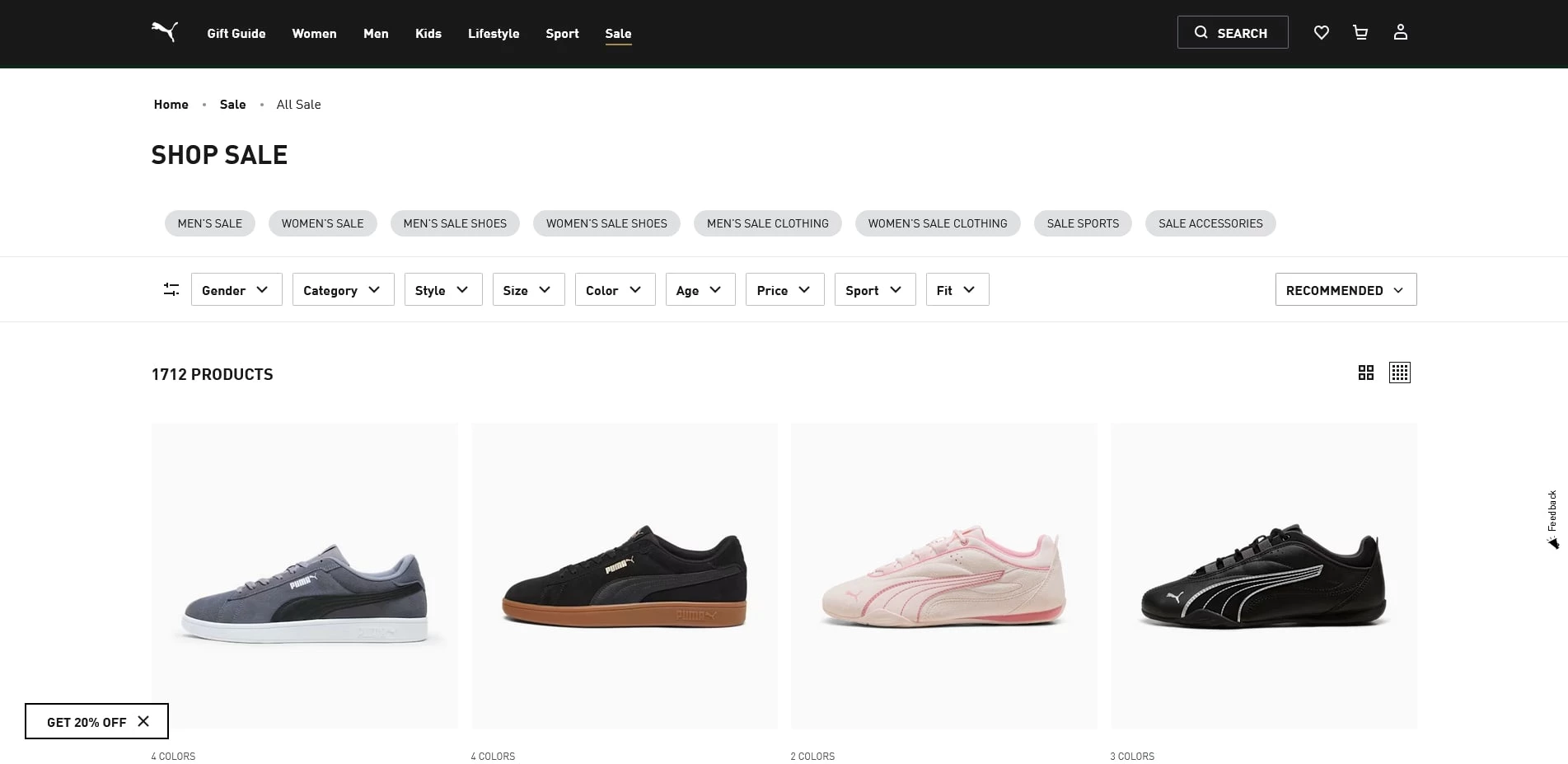The image size is (1568, 764).
Task: Open the filter settings panel
Action: (171, 289)
